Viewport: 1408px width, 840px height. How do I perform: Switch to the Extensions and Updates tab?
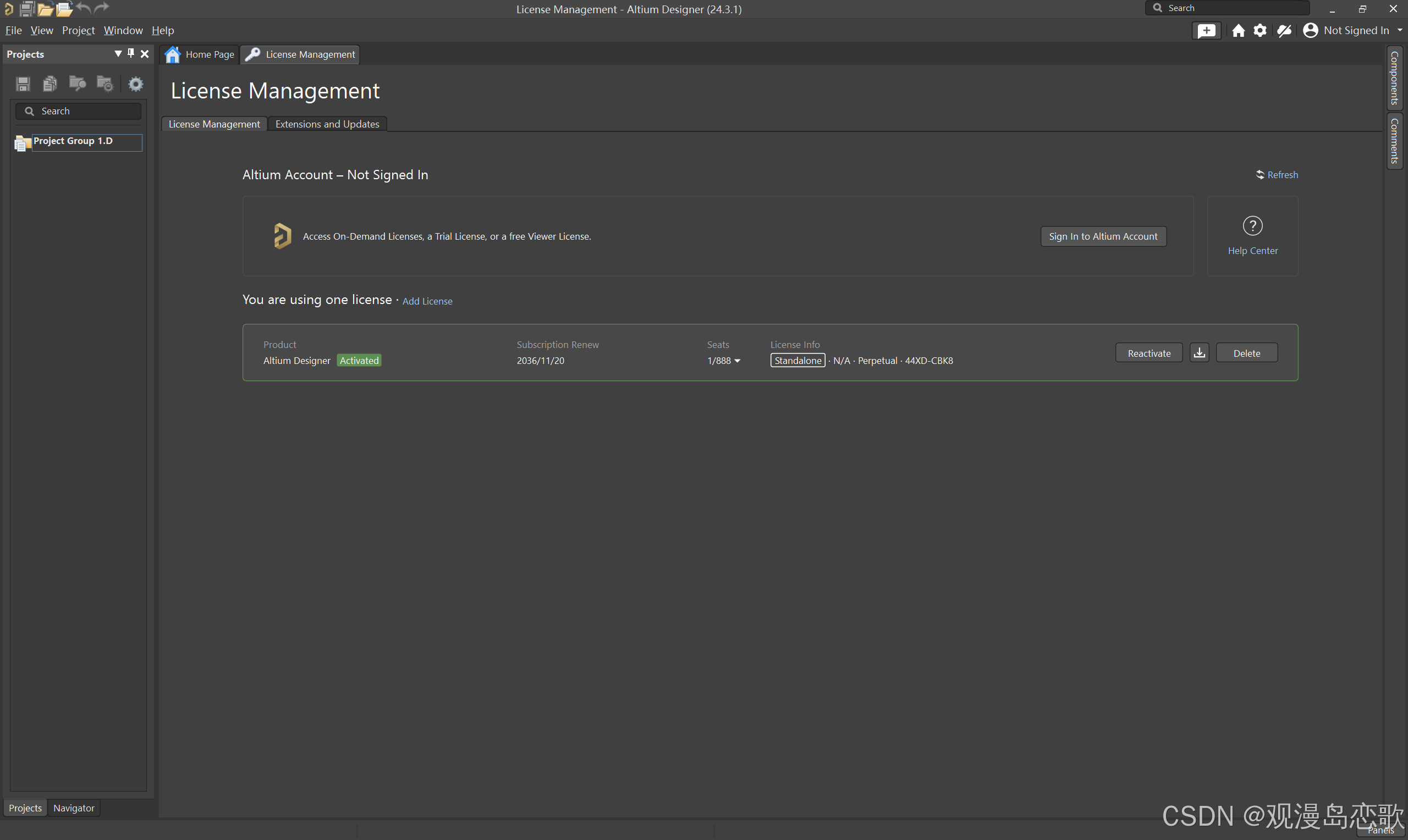(x=327, y=124)
